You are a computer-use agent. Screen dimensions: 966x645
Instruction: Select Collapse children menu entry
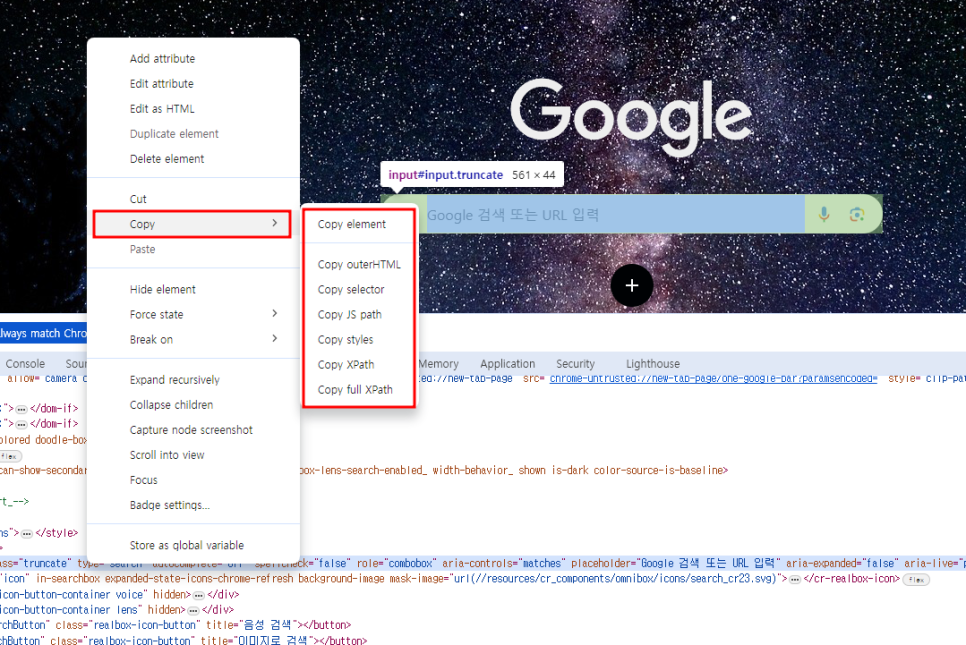coord(171,405)
